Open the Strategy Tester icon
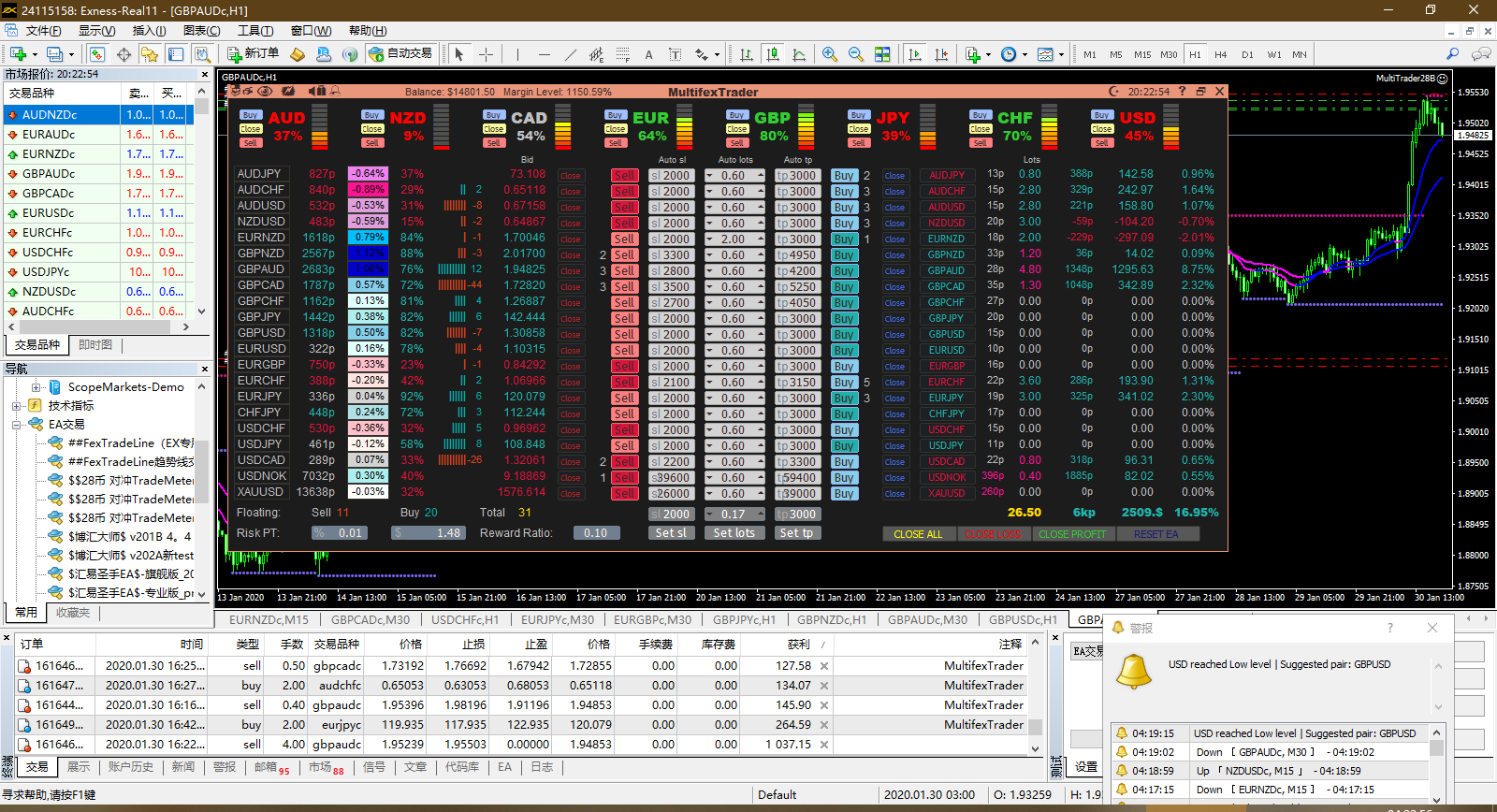The width and height of the screenshot is (1497, 812). pyautogui.click(x=202, y=54)
